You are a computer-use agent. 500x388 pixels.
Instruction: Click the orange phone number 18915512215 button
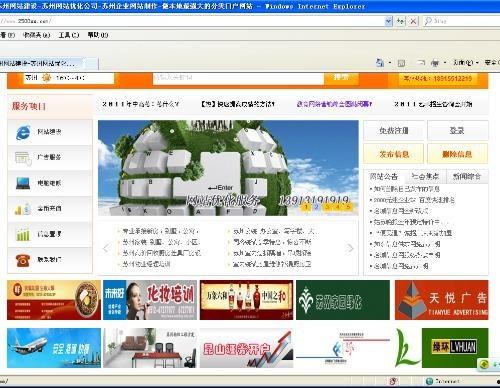pyautogui.click(x=438, y=79)
